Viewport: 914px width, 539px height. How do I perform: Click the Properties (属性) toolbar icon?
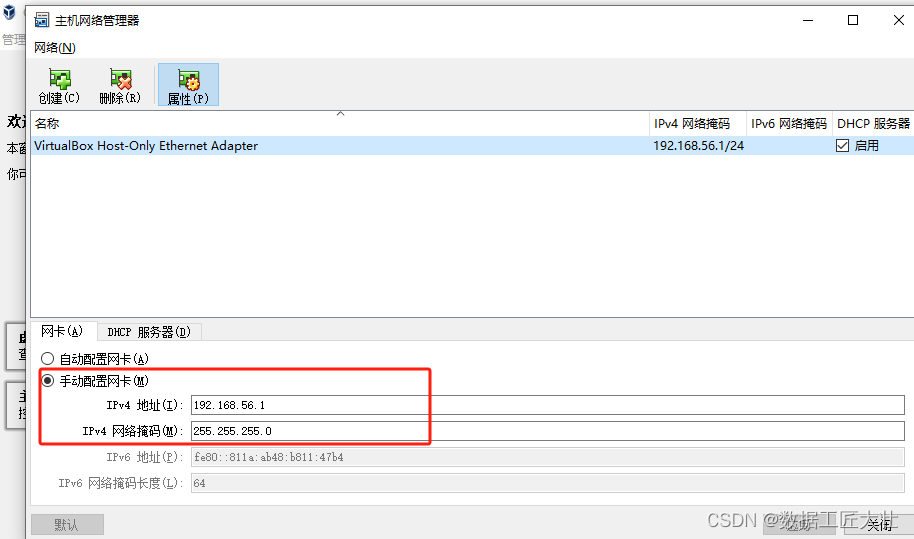[x=188, y=85]
